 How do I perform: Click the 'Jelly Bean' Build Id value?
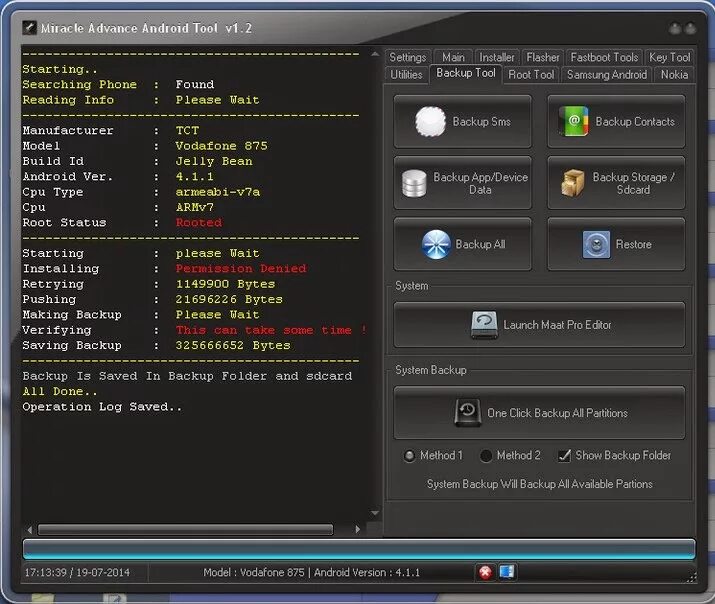click(214, 161)
